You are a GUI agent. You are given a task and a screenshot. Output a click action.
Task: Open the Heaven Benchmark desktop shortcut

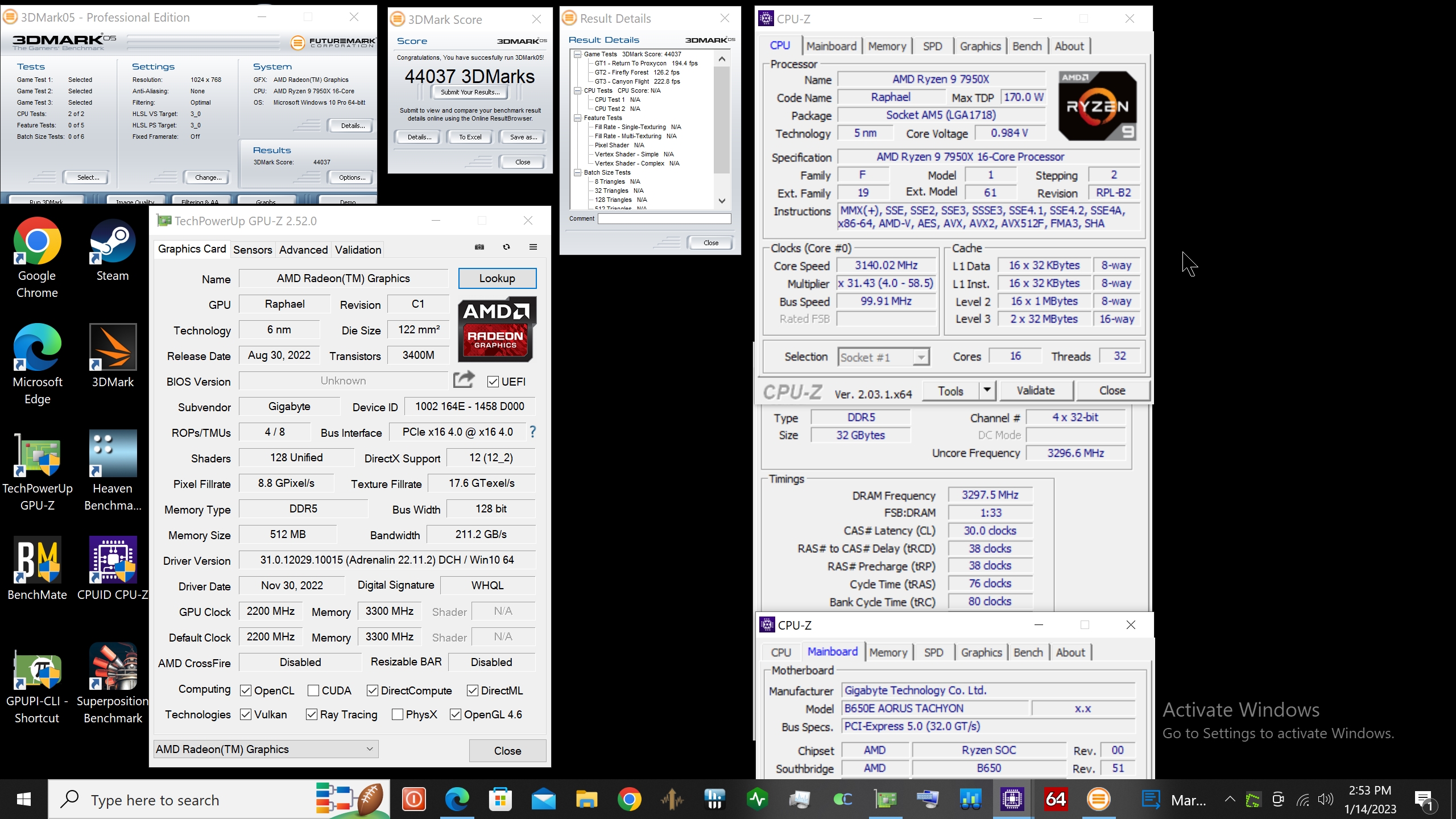tap(113, 471)
